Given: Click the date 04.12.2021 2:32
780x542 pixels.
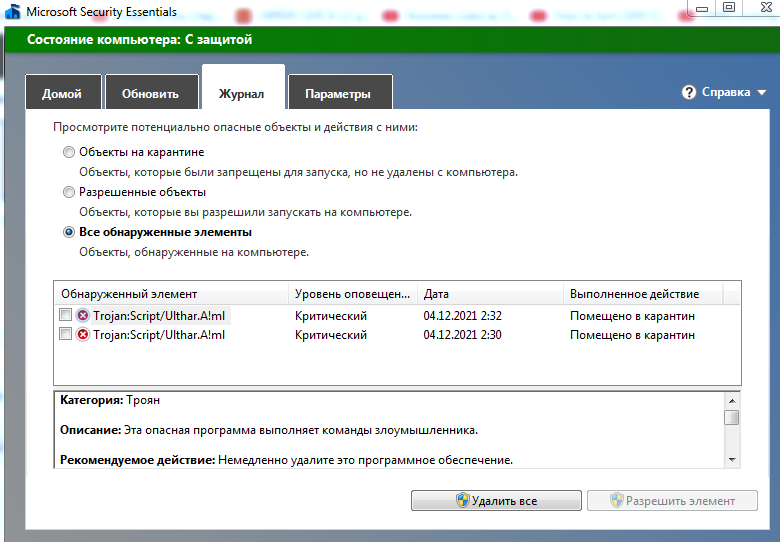Looking at the screenshot, I should pyautogui.click(x=462, y=316).
